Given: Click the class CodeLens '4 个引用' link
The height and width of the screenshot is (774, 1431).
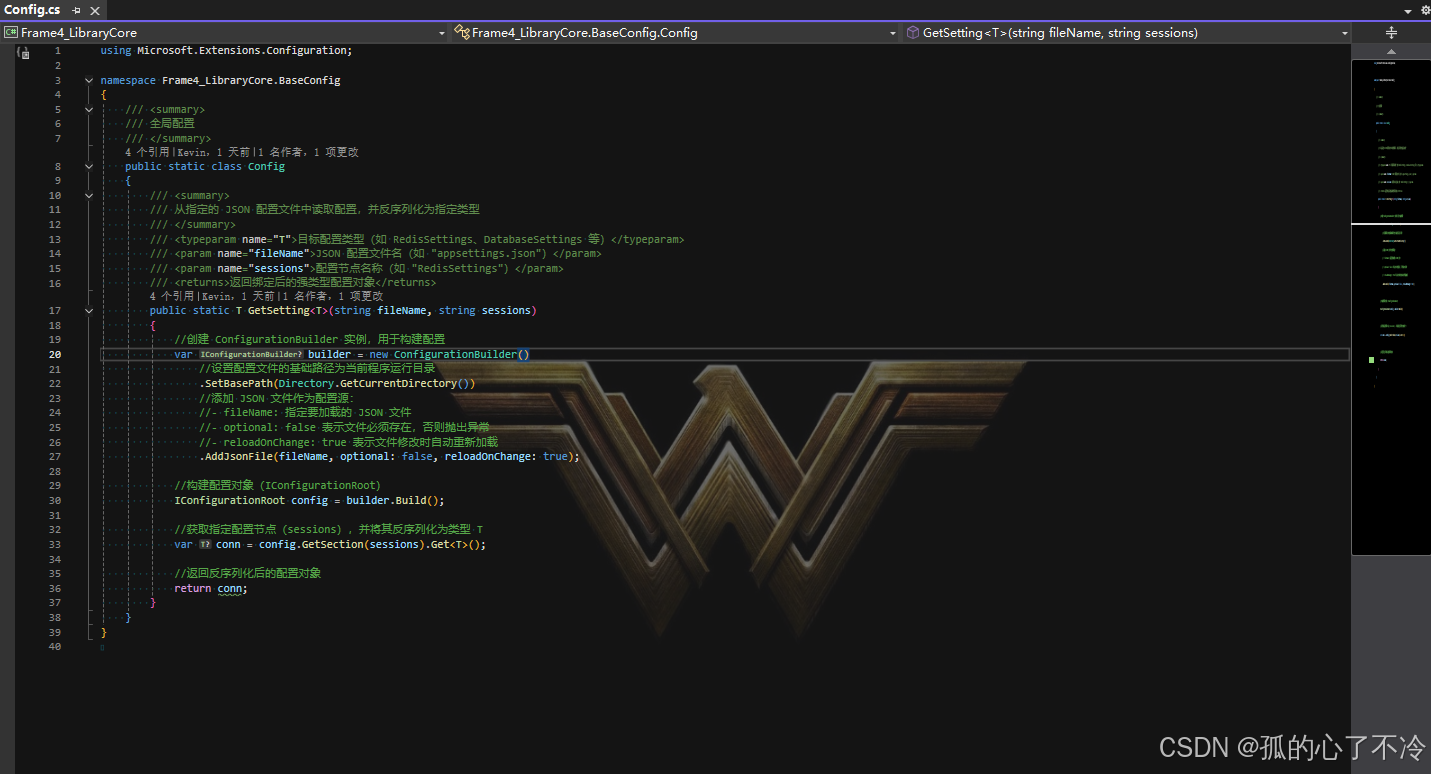Looking at the screenshot, I should coord(147,153).
